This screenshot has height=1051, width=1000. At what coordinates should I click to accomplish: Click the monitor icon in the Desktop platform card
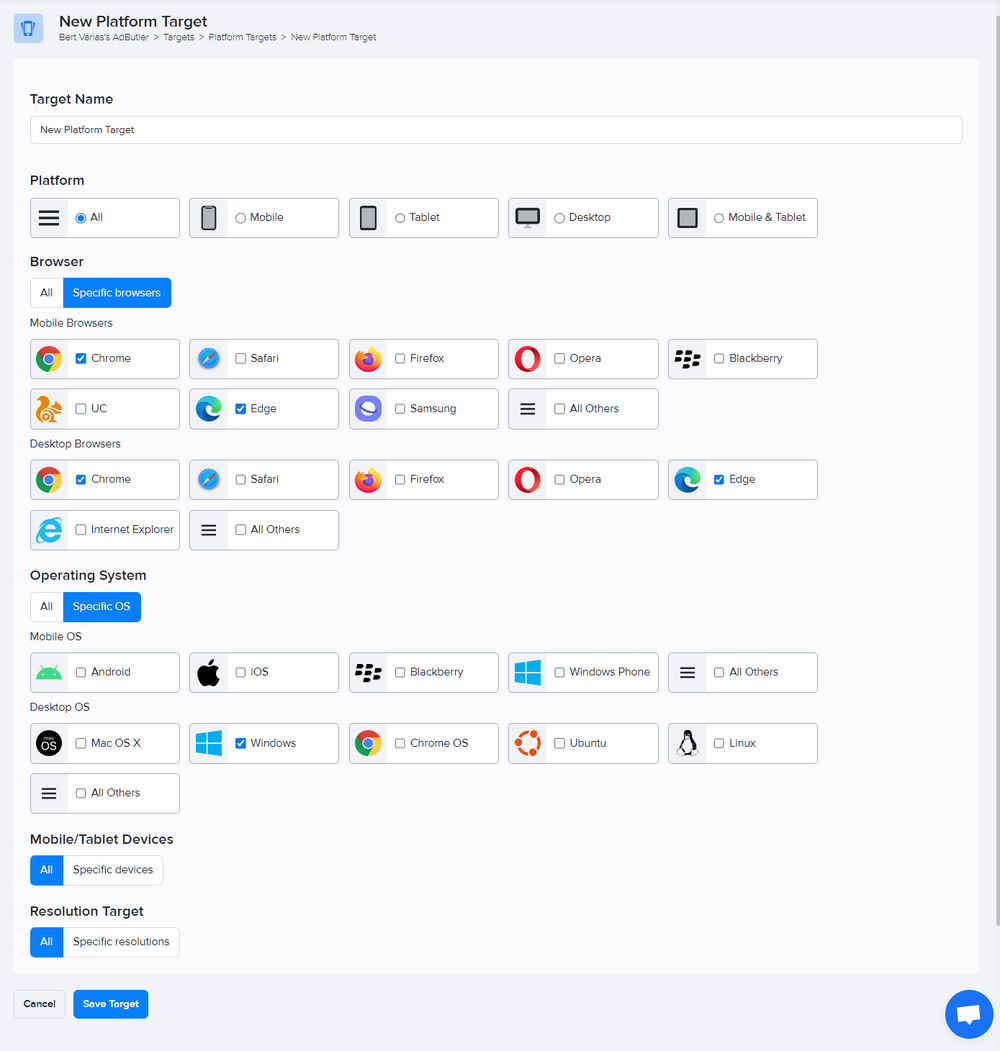pos(527,218)
